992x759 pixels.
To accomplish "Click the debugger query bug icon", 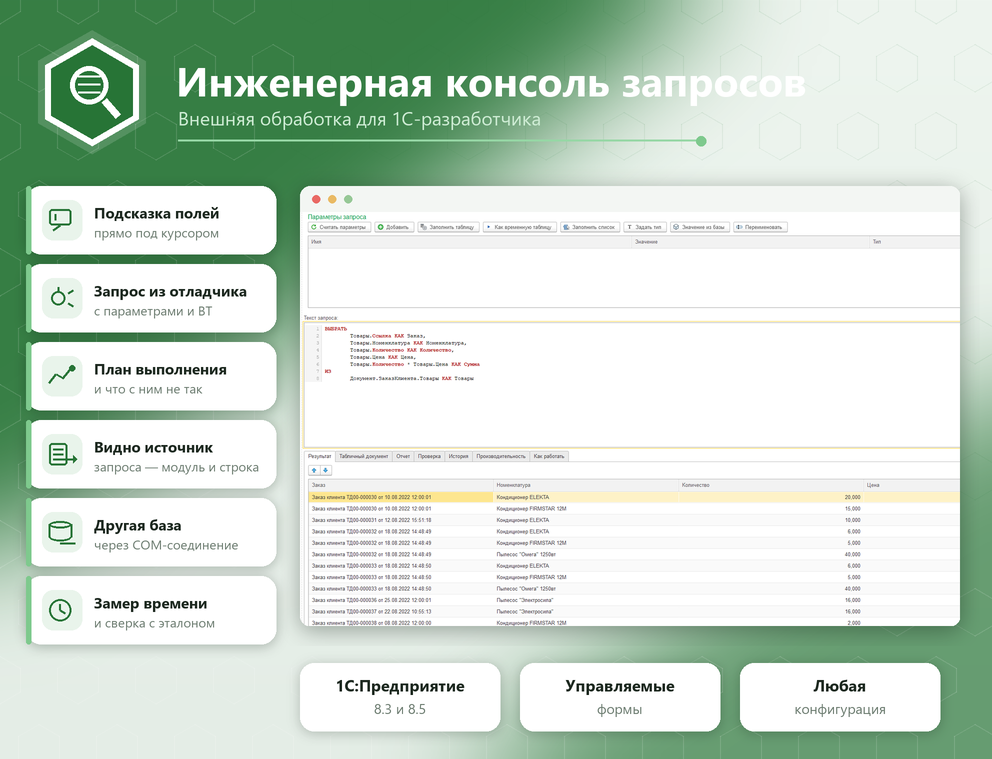I will [x=61, y=299].
